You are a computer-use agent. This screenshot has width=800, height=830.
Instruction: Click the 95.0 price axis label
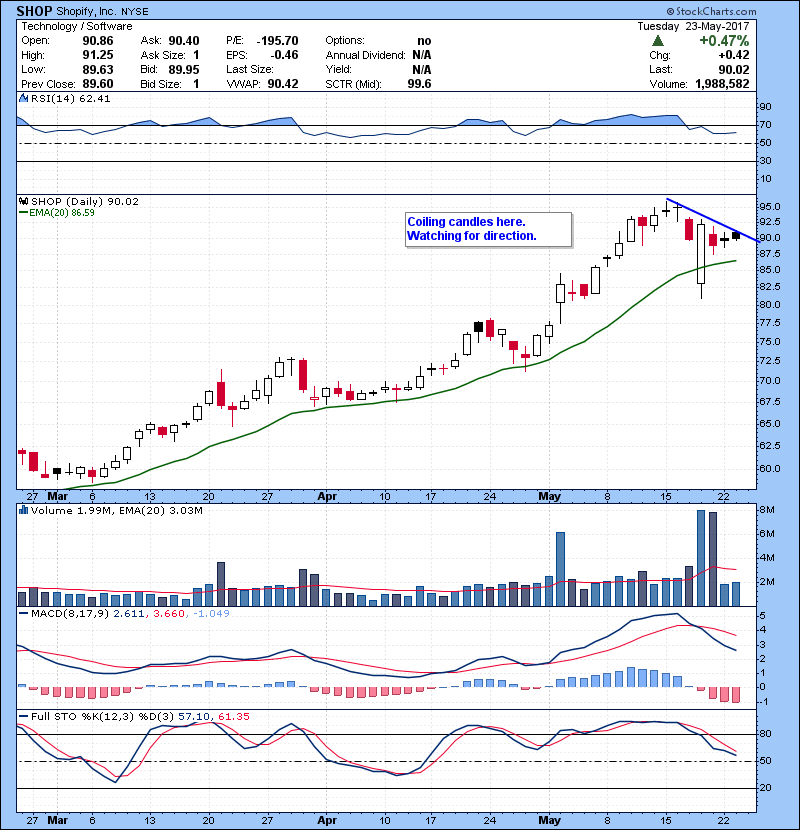click(770, 206)
